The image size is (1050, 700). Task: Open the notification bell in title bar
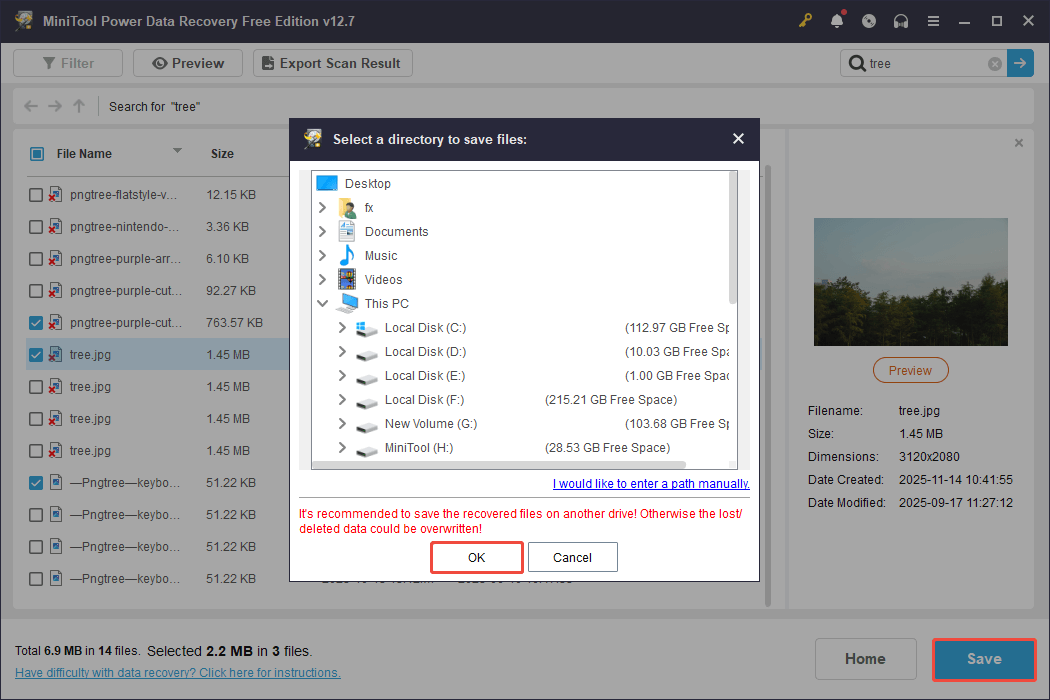(x=837, y=20)
